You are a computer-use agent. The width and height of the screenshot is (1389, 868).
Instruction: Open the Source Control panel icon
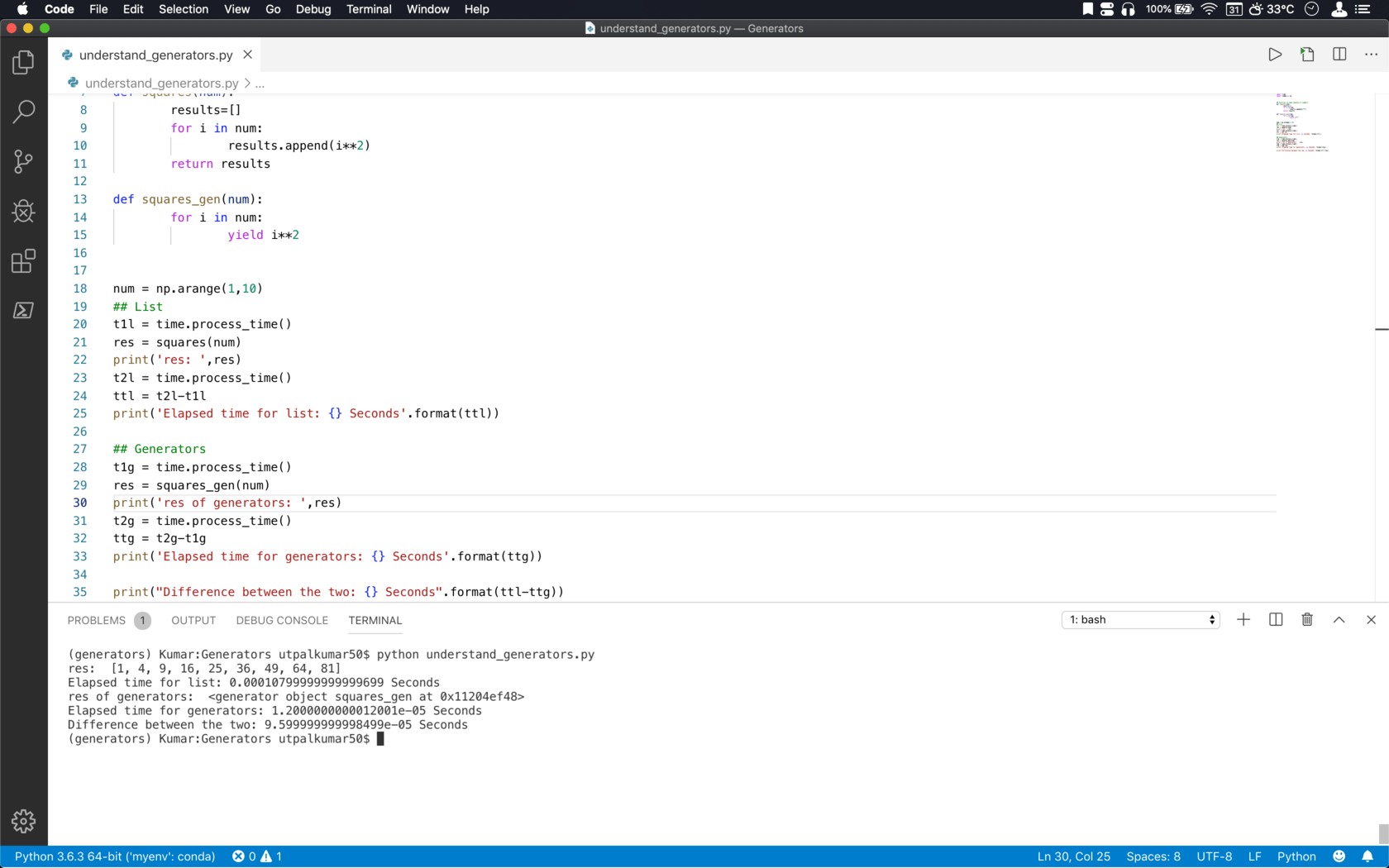[23, 162]
